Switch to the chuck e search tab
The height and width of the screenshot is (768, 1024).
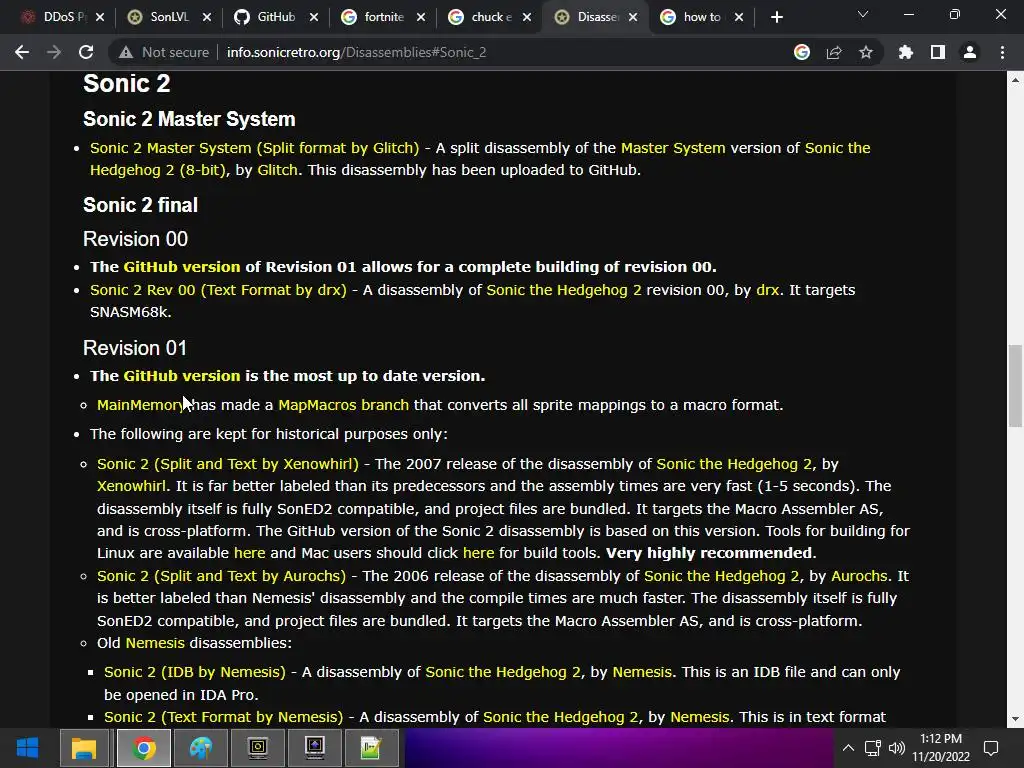pos(490,17)
